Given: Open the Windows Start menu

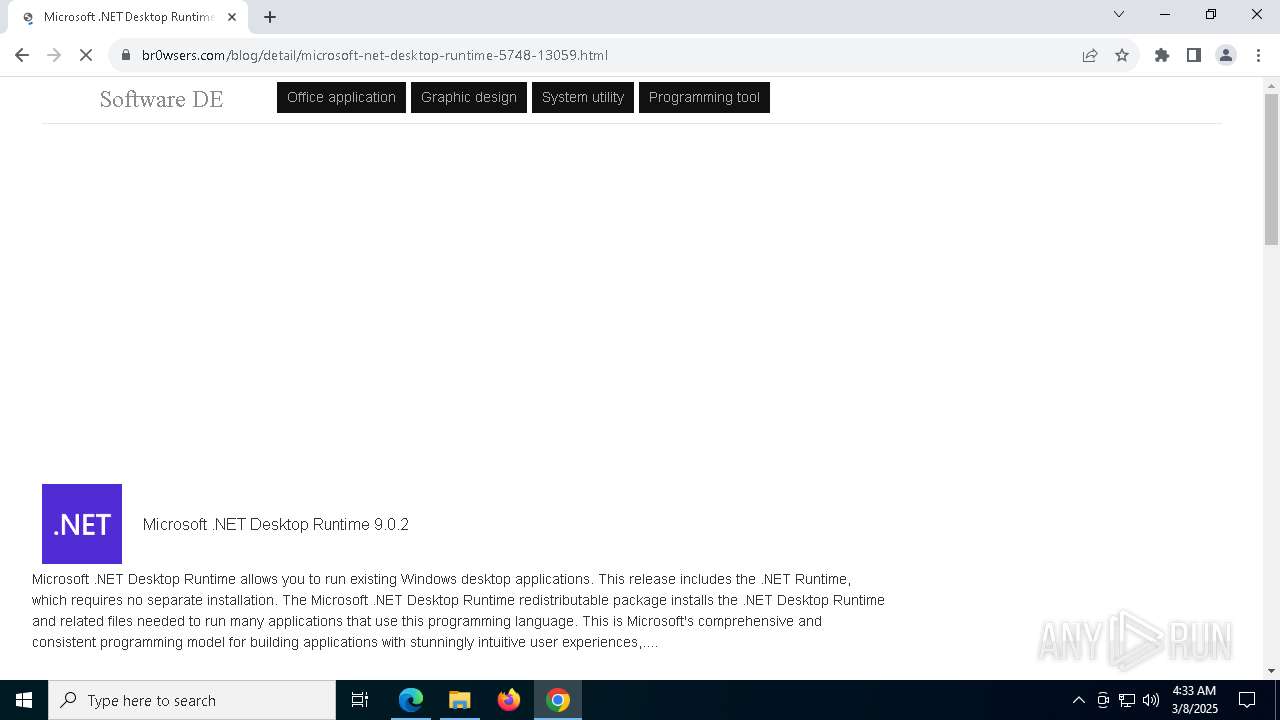Looking at the screenshot, I should 24,700.
